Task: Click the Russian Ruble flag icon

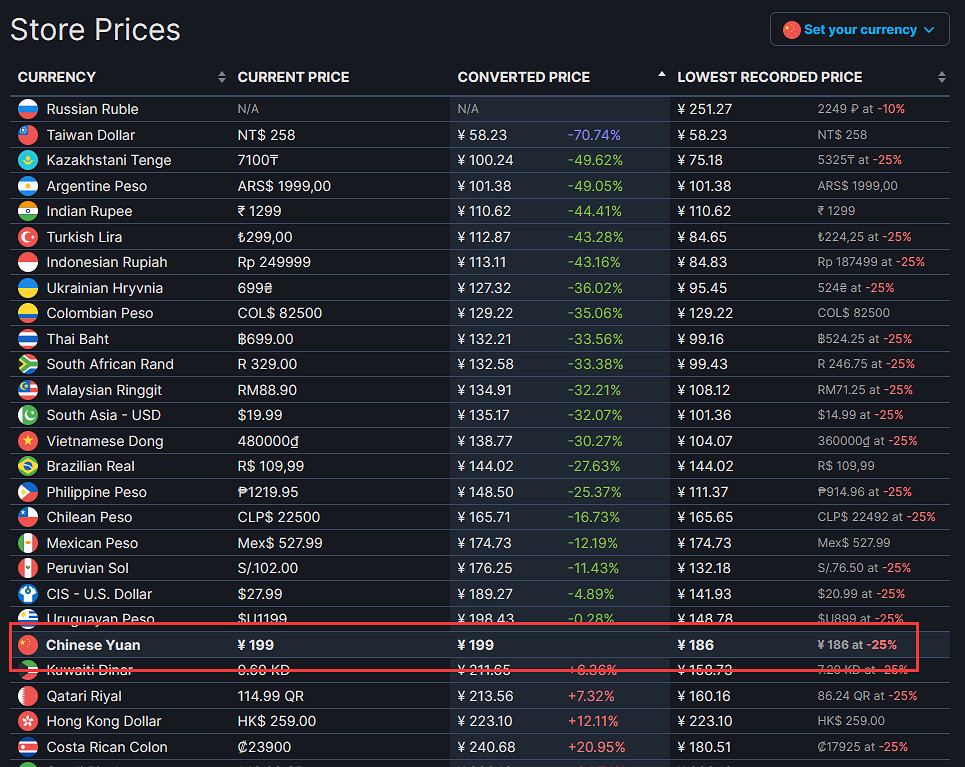Action: click(28, 109)
